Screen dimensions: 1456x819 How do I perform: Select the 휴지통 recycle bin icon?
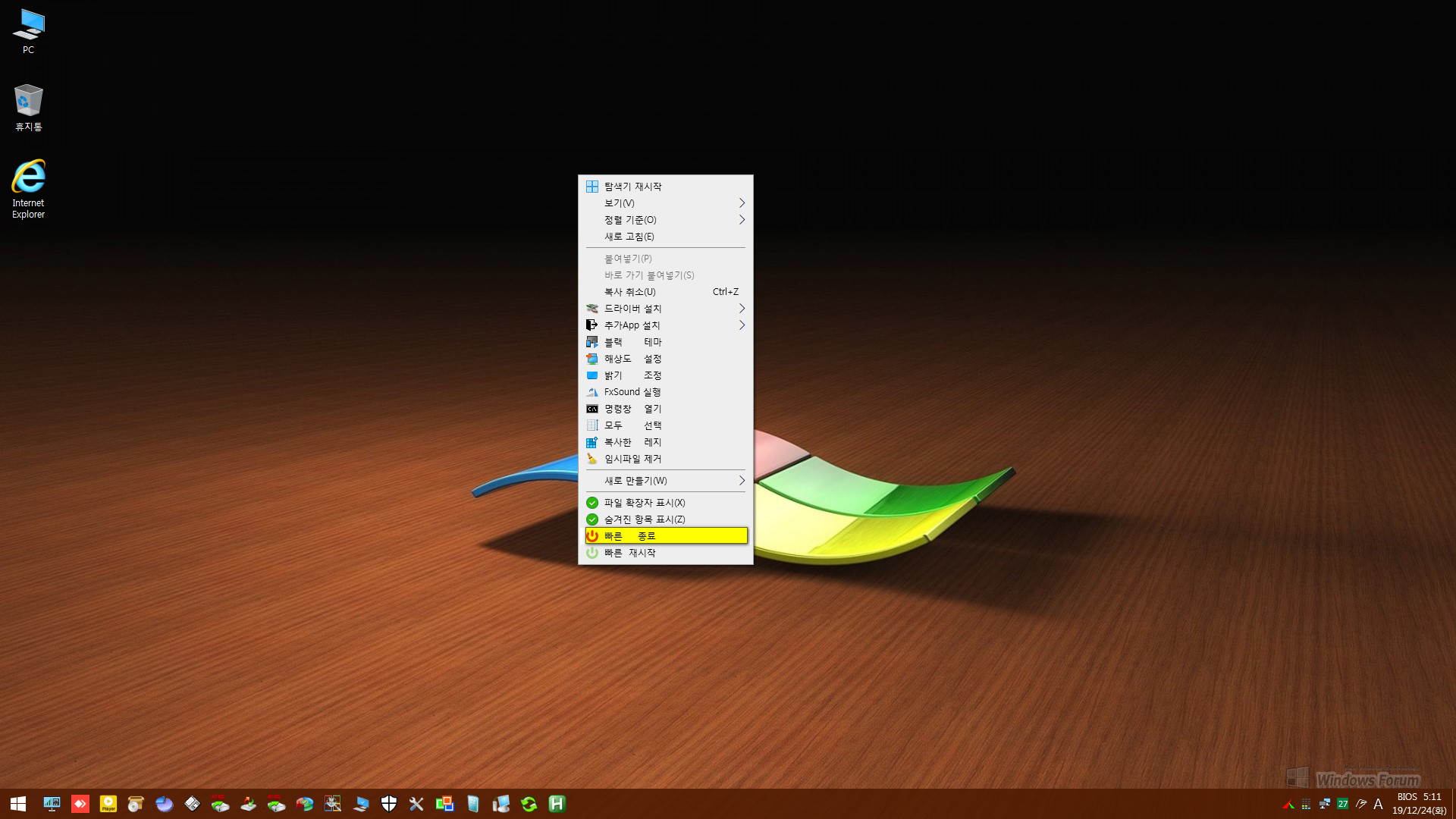click(x=28, y=108)
